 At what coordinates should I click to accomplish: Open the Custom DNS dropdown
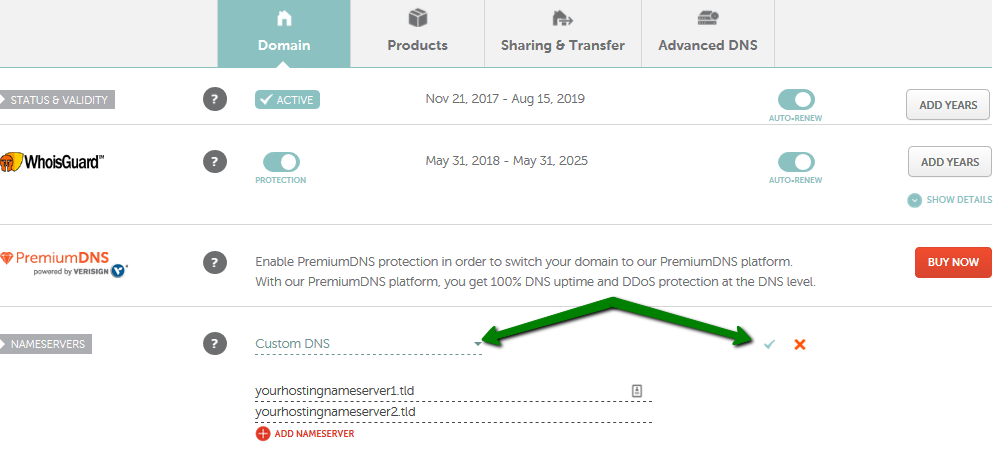[369, 344]
